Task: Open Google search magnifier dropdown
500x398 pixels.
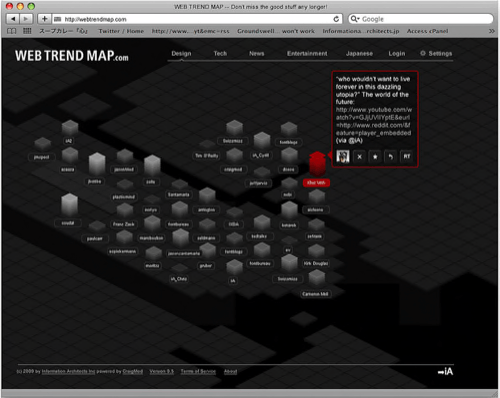Action: [354, 19]
